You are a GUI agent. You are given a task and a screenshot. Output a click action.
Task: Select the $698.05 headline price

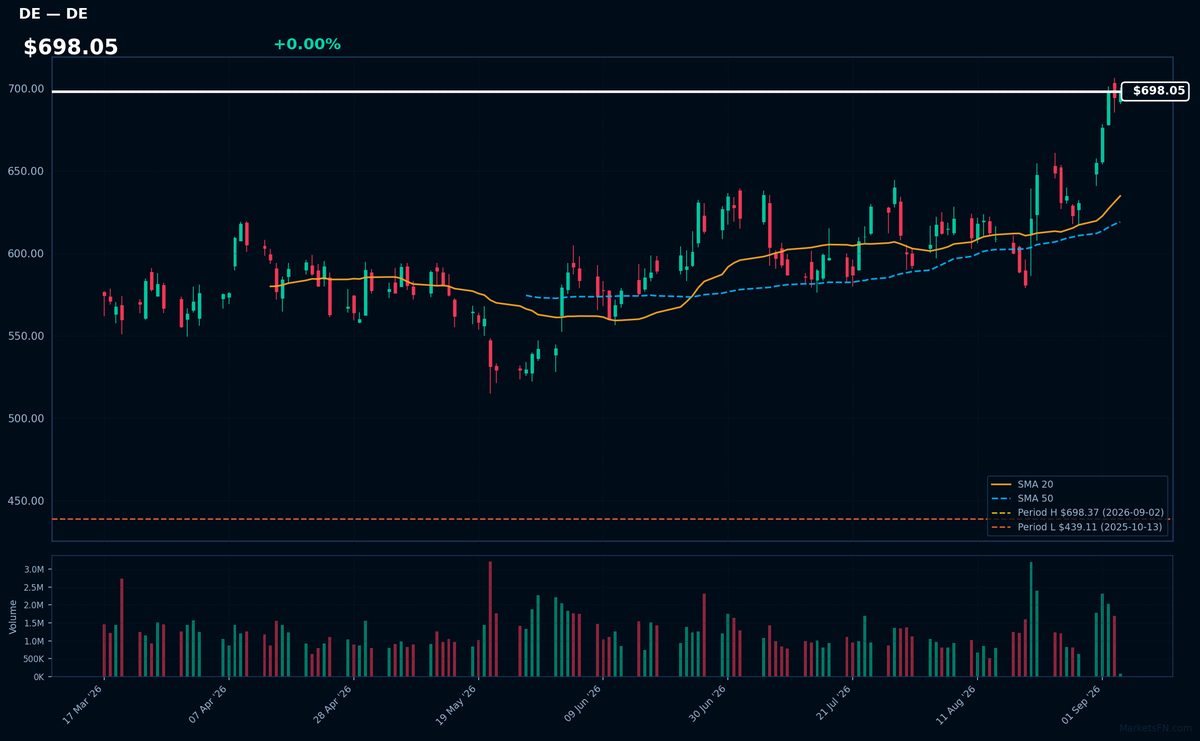(x=70, y=47)
